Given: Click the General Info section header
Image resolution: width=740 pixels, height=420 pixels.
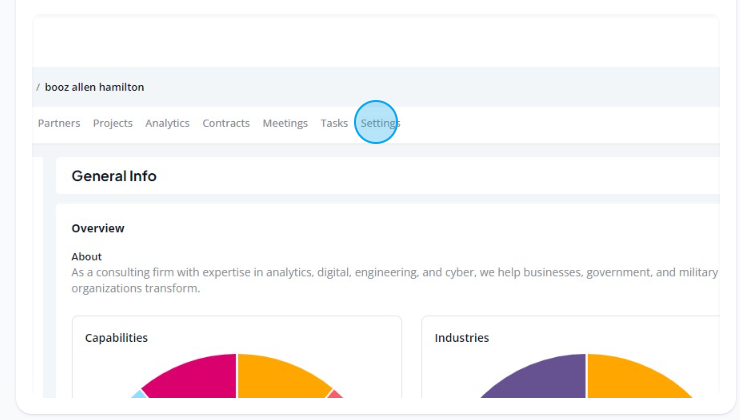Looking at the screenshot, I should (x=114, y=176).
